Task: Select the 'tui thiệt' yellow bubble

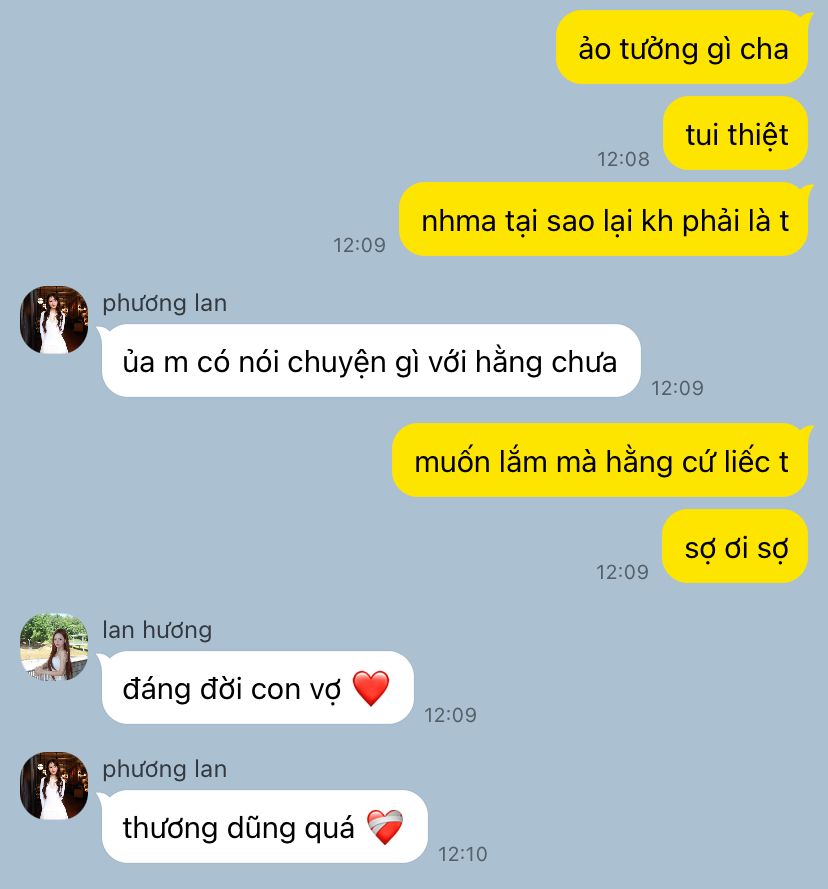Action: (x=736, y=134)
